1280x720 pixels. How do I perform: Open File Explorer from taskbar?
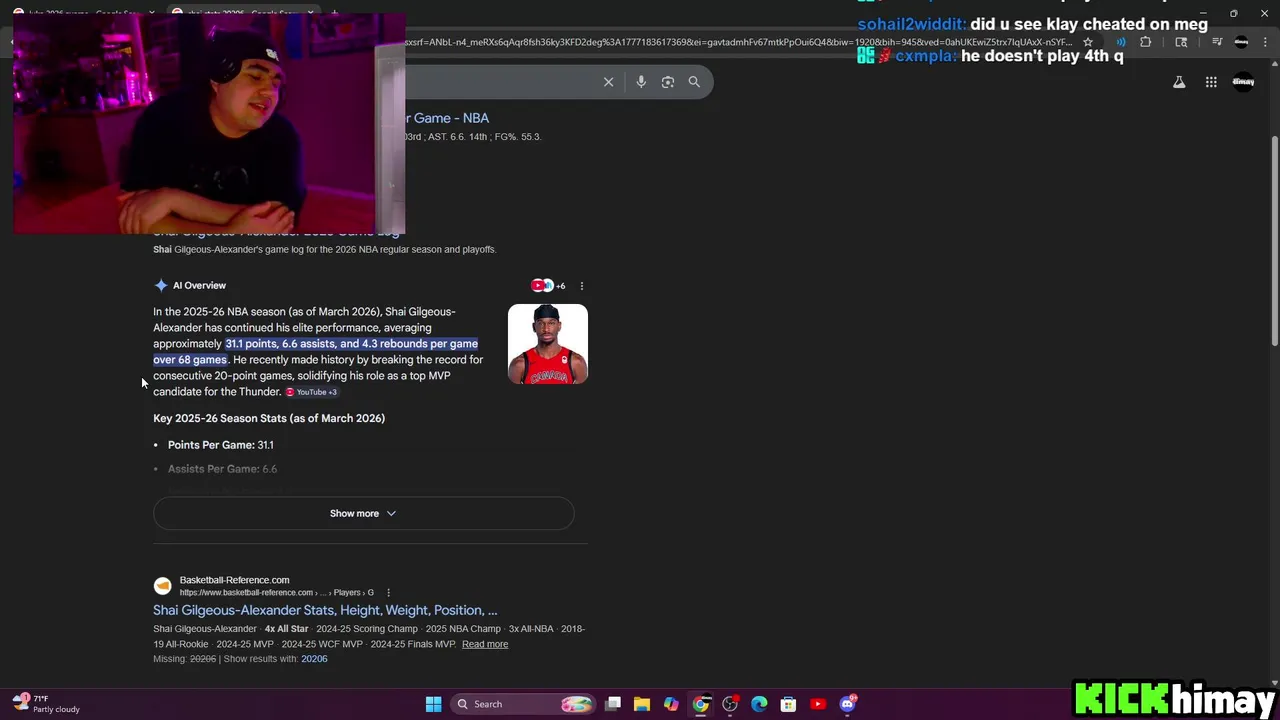(x=642, y=704)
